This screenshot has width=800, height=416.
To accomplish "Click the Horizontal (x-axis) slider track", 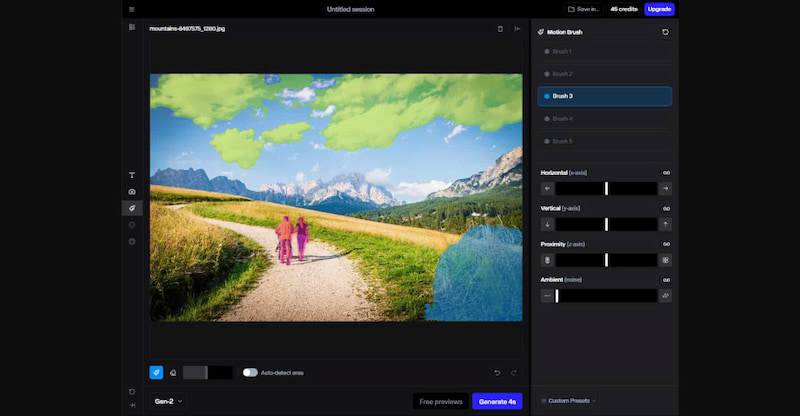I will pos(606,188).
